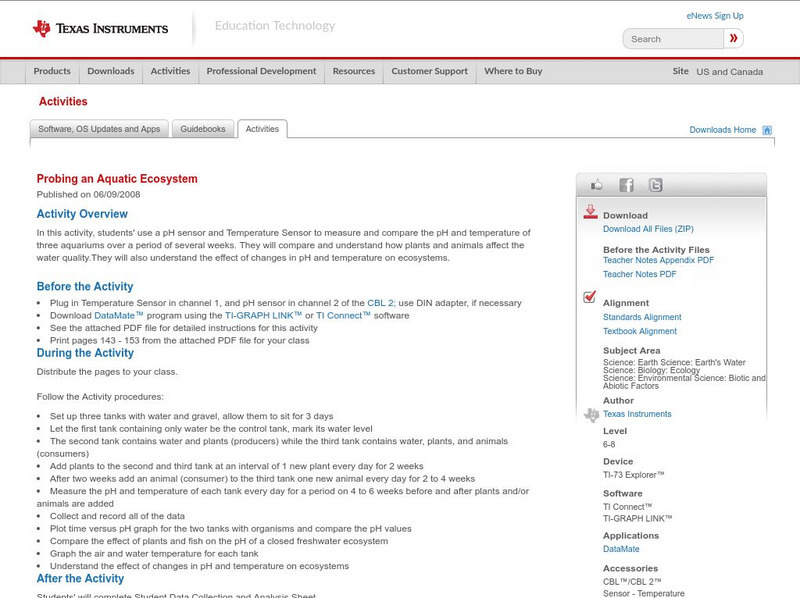Submit search with the red arrow button
The width and height of the screenshot is (800, 598).
tap(733, 38)
